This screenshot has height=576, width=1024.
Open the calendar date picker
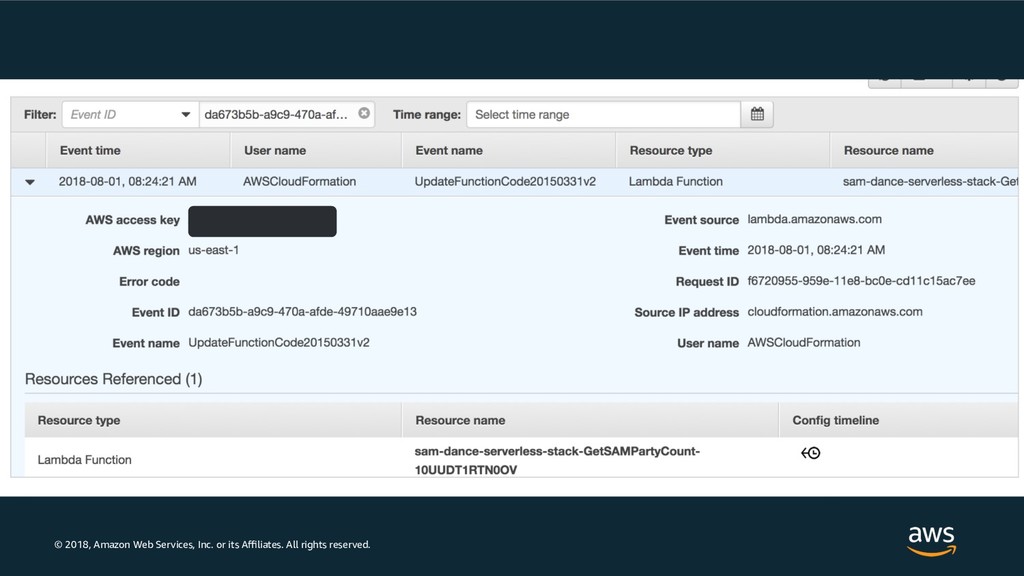point(757,114)
